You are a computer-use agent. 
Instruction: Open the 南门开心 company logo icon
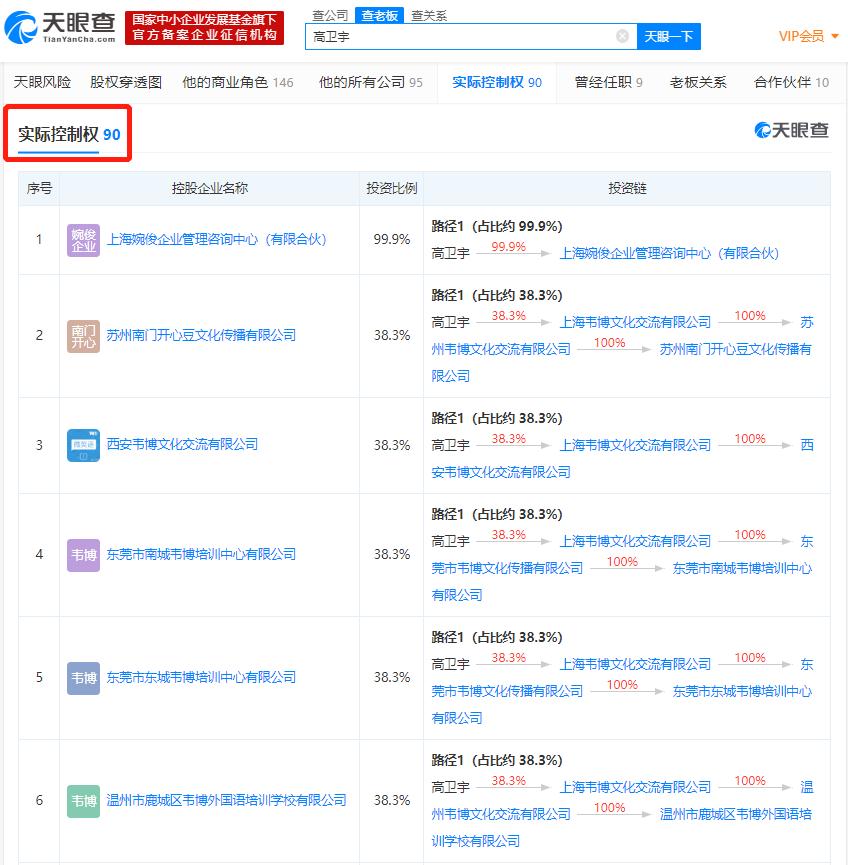(83, 336)
